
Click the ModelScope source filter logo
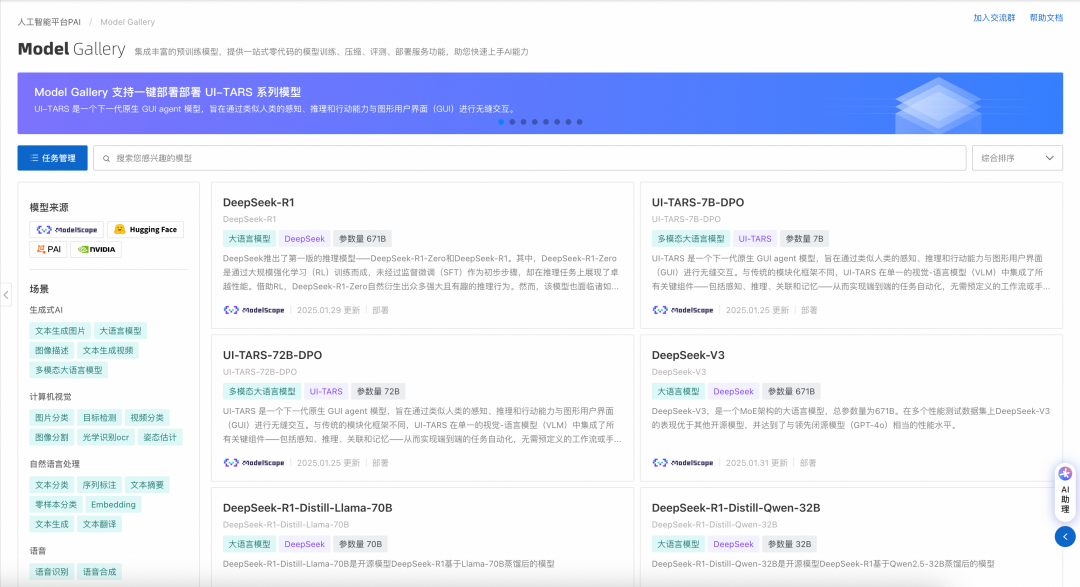pyautogui.click(x=66, y=229)
